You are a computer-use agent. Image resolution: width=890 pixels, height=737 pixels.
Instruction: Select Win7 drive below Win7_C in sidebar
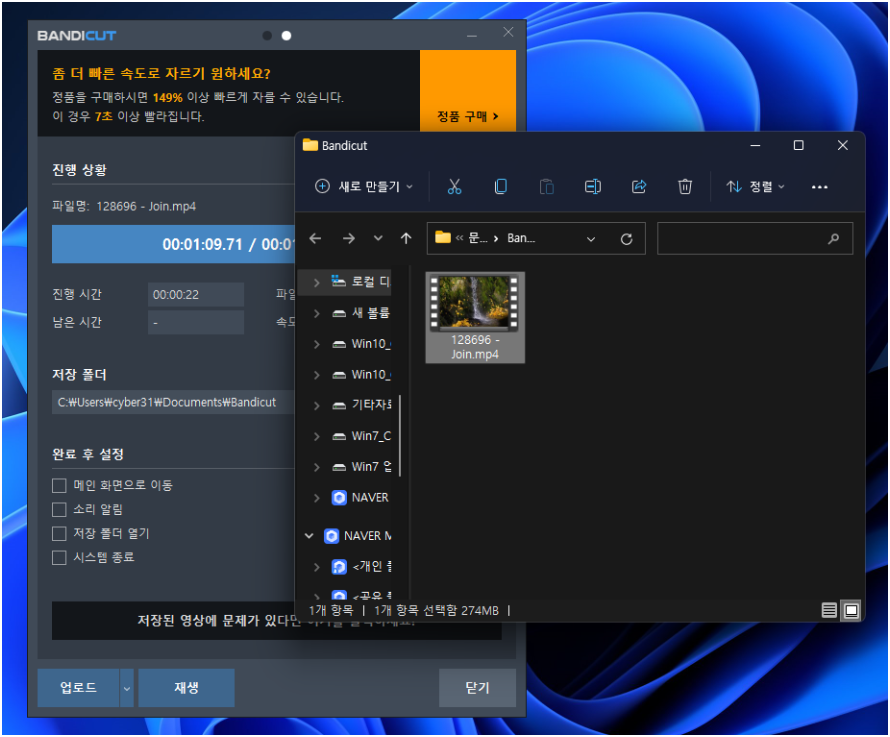point(361,467)
